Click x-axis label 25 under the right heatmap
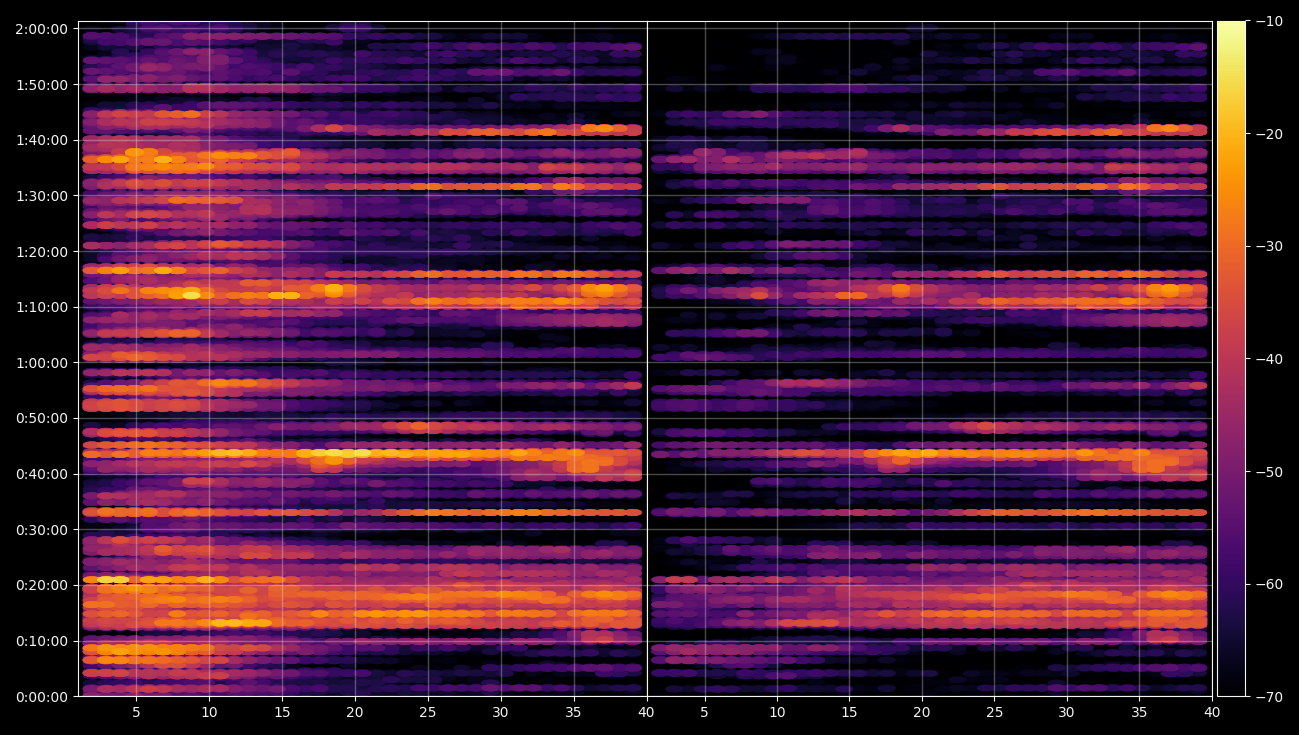 pyautogui.click(x=994, y=713)
